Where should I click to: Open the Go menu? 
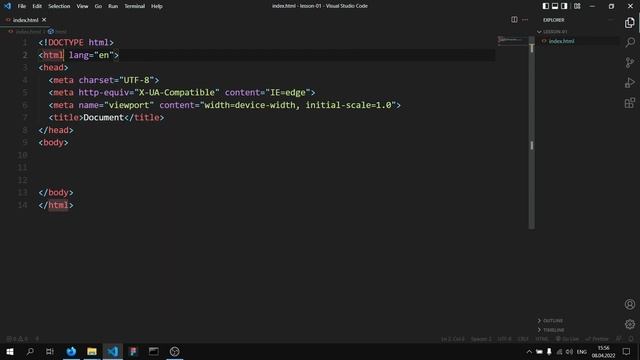pyautogui.click(x=98, y=6)
